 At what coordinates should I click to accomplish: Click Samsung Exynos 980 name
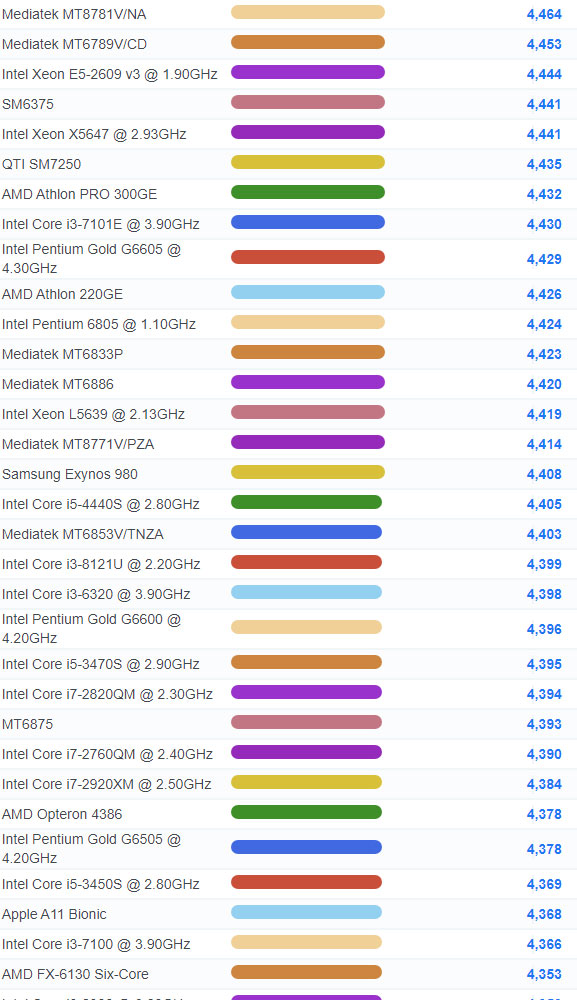click(70, 474)
